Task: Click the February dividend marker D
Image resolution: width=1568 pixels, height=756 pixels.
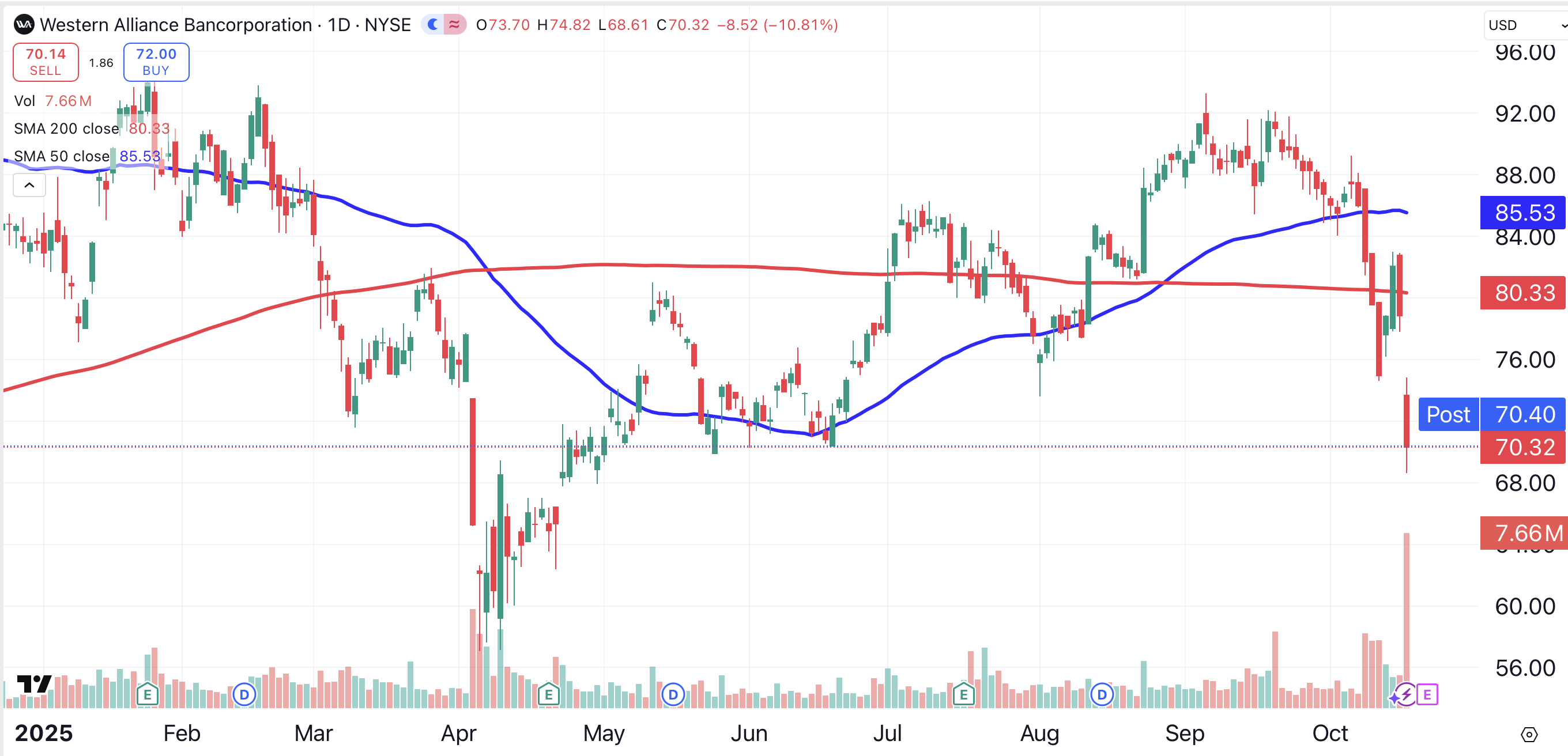Action: [244, 694]
